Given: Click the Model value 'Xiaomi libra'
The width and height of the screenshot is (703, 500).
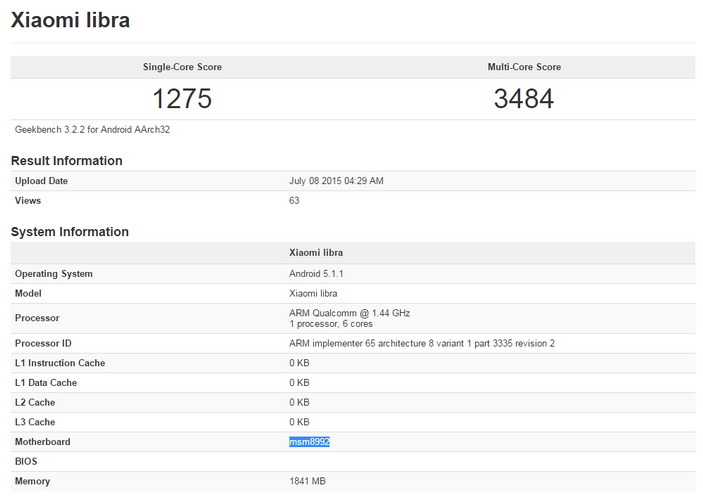Looking at the screenshot, I should tap(313, 293).
